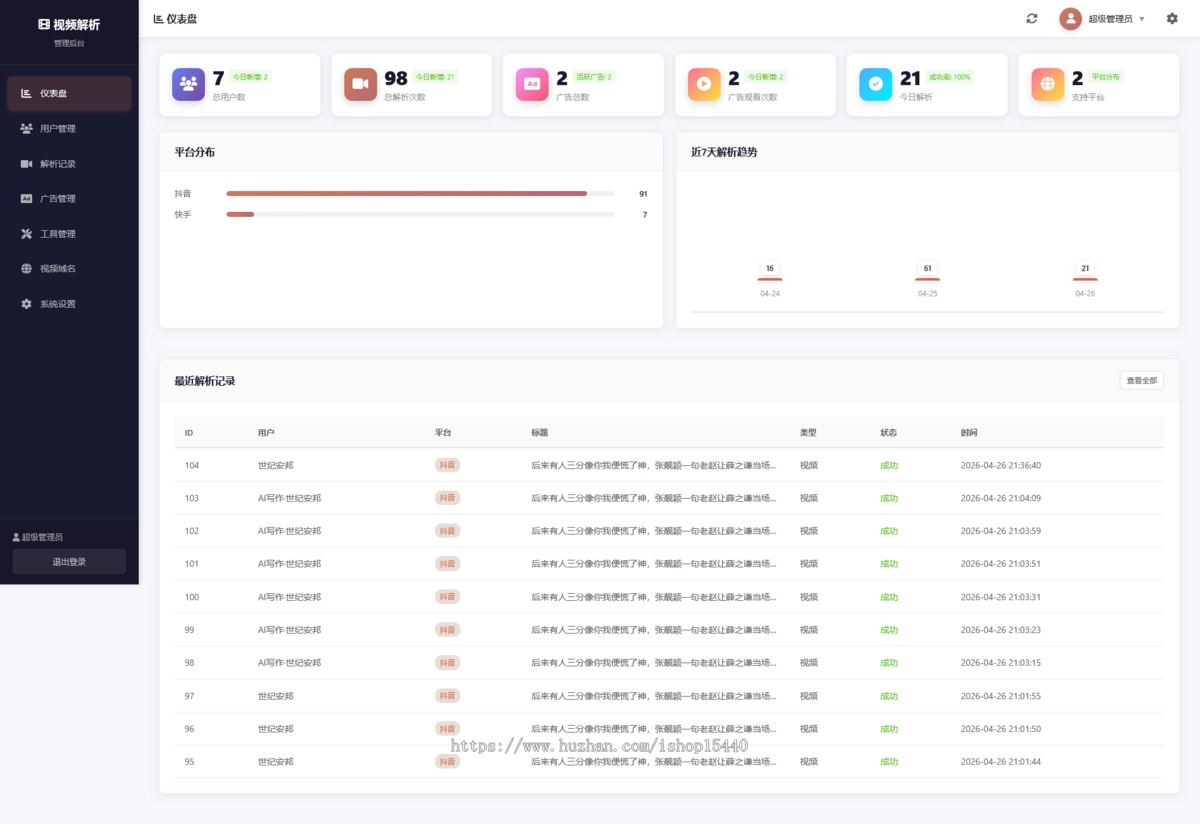Click the 最近解析记录 heading
Screen dimensions: 1200x824
205,381
